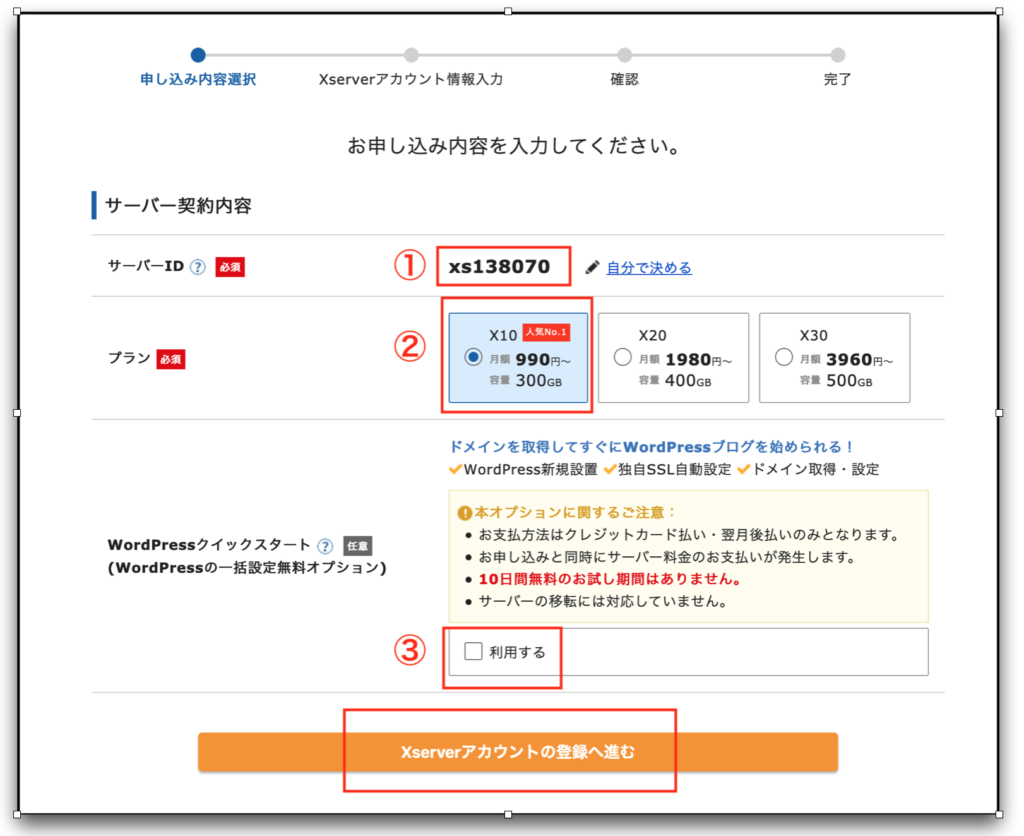This screenshot has height=836, width=1024.
Task: Click the notice line お申し込みと同時にサーバー料金のお支払いが発生します。
Action: click(667, 557)
